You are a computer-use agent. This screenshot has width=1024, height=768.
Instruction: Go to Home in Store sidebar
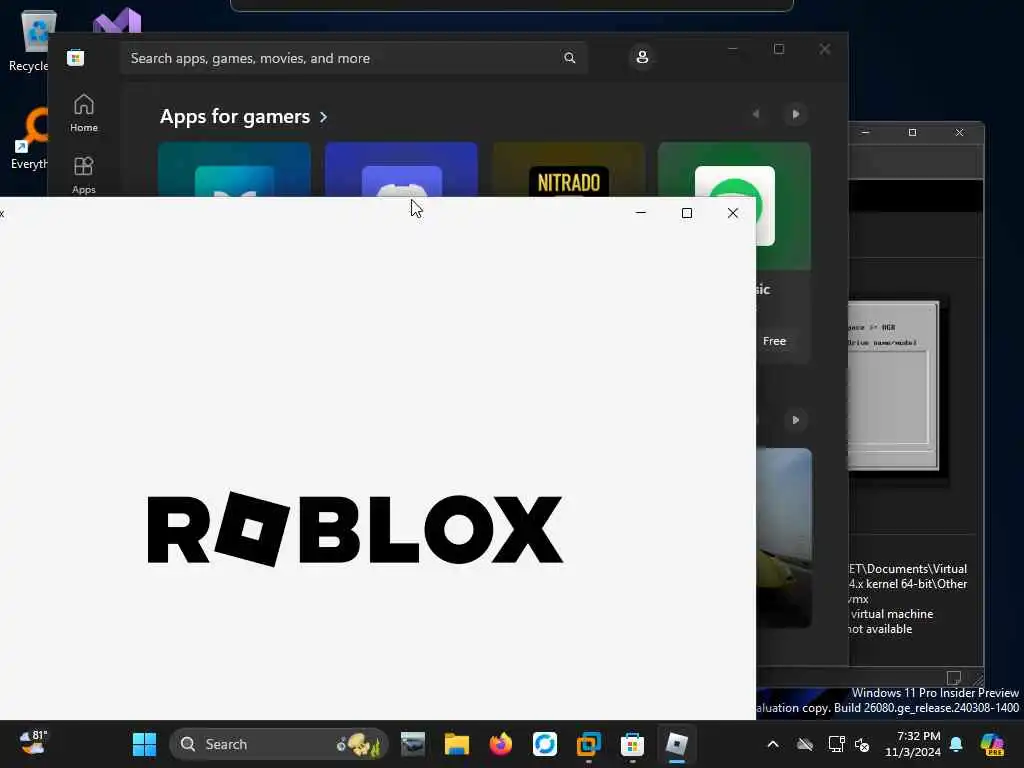[x=84, y=113]
